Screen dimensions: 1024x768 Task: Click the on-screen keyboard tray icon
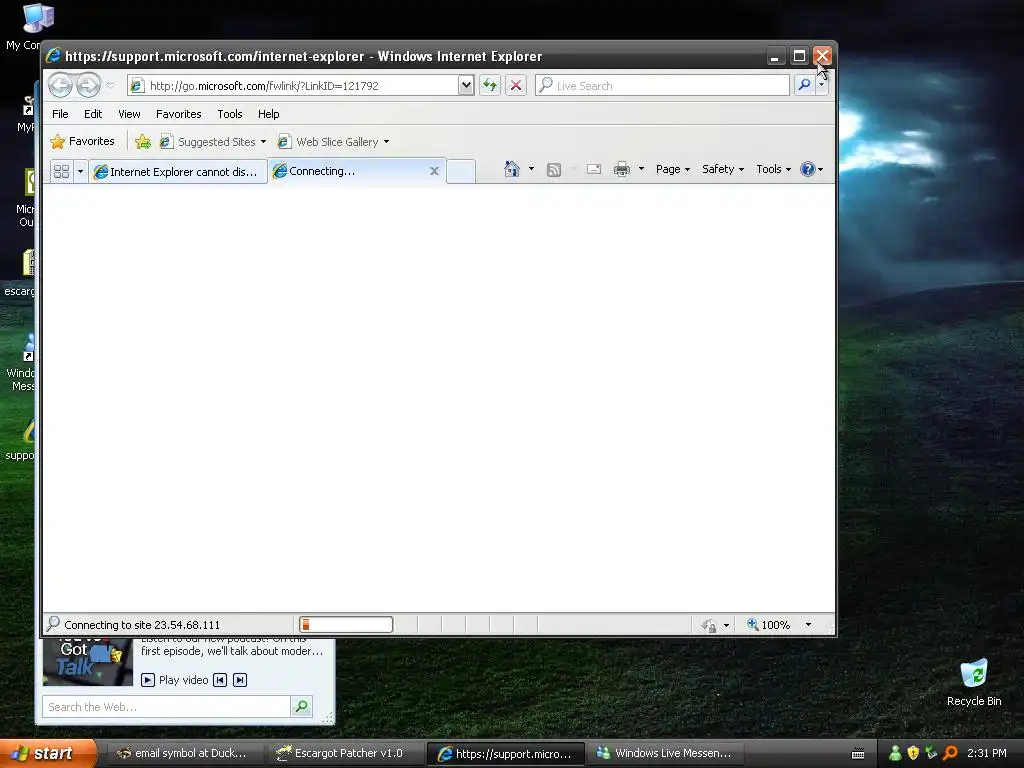858,754
